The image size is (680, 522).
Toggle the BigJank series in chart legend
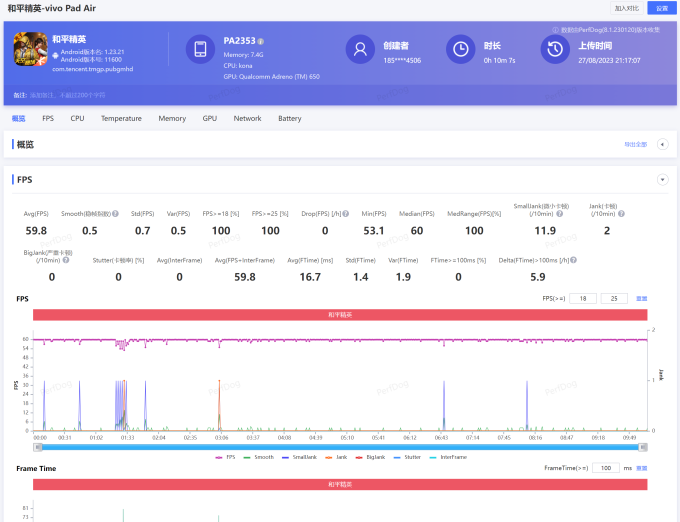(x=370, y=457)
